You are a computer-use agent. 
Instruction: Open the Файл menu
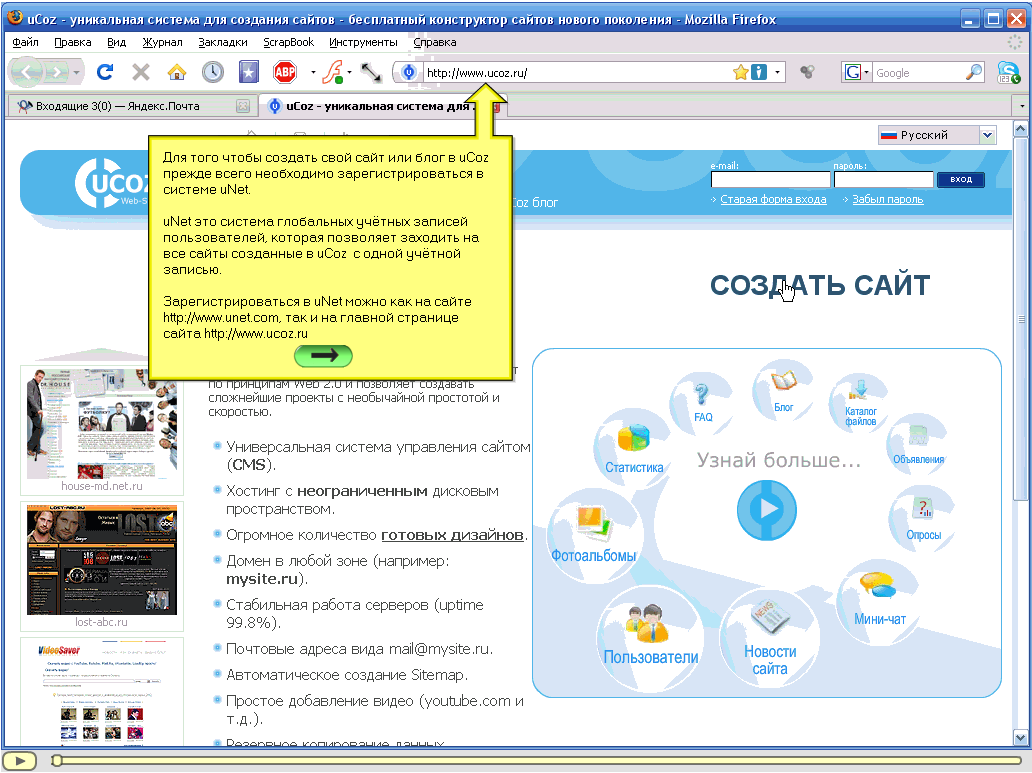[x=25, y=42]
